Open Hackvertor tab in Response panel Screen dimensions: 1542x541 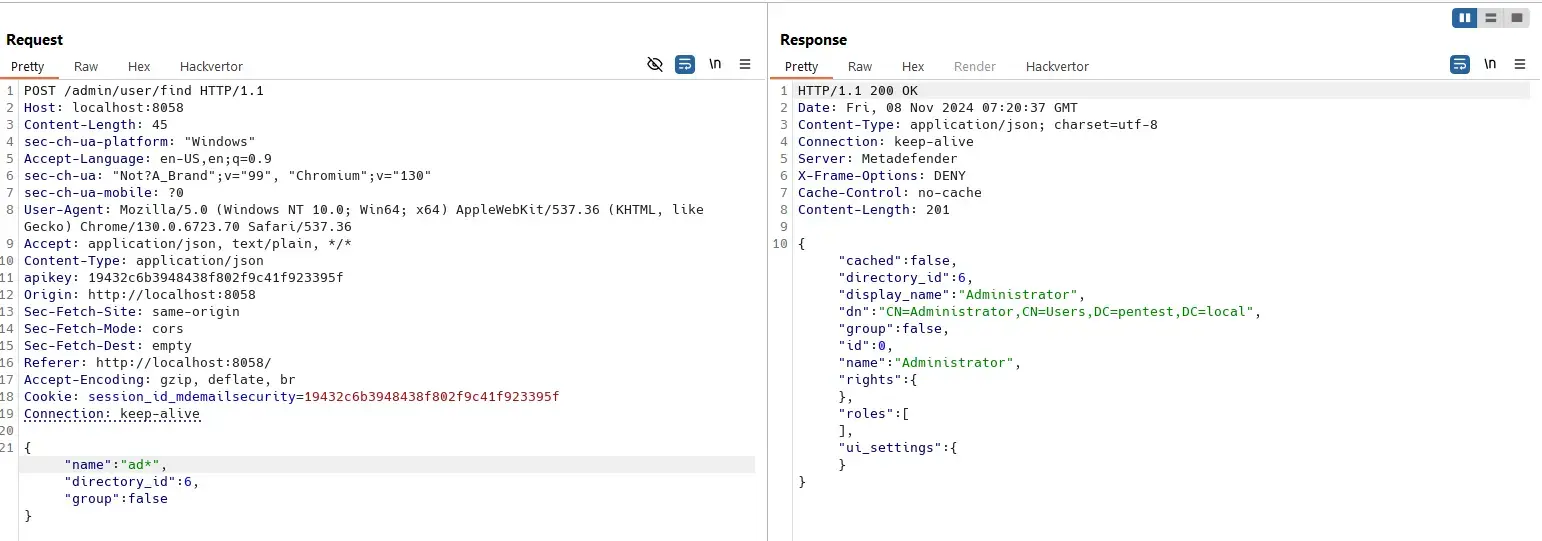[1057, 66]
